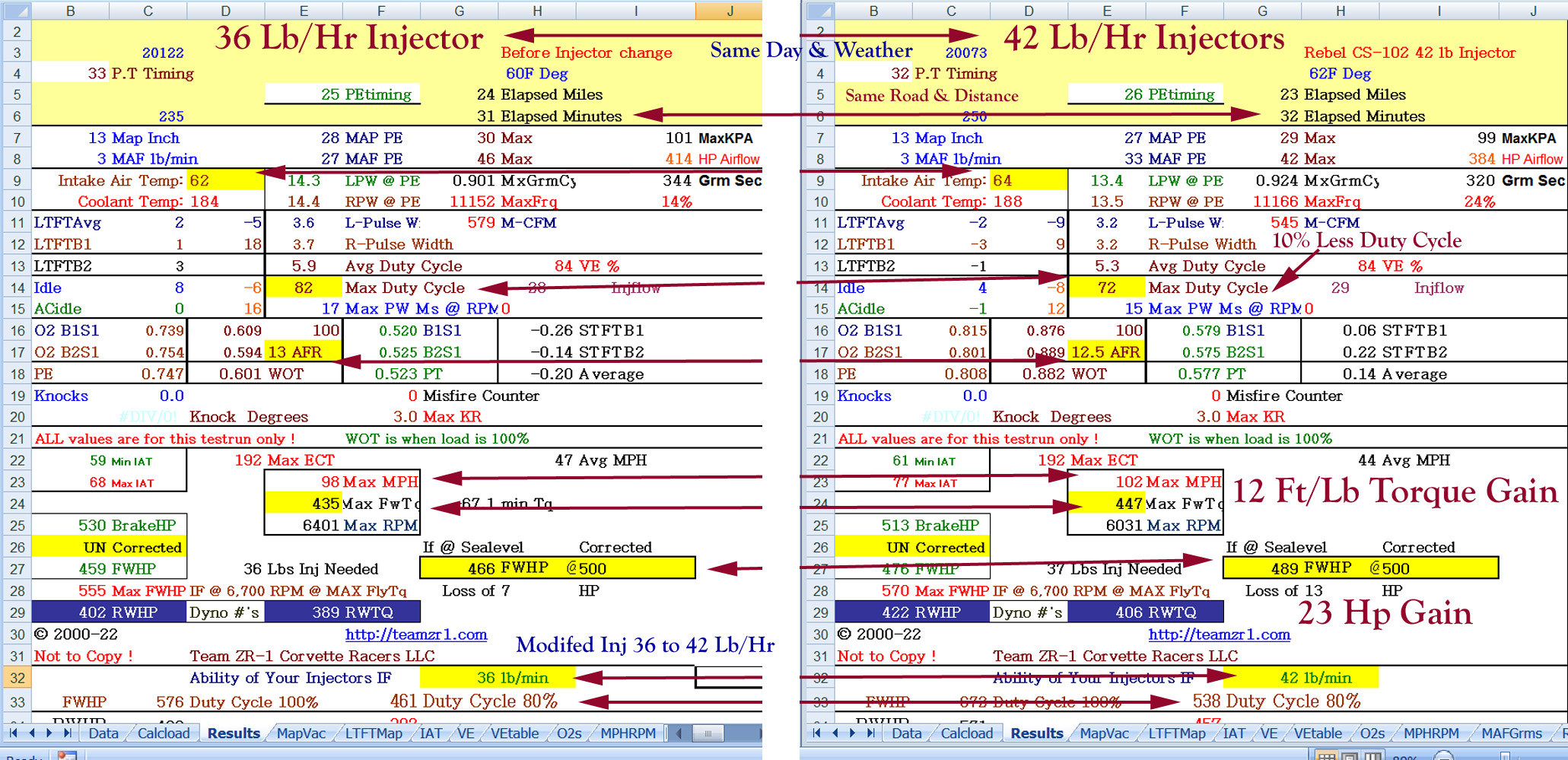Click Select All corner of right worksheet
This screenshot has width=1568, height=760.
click(820, 11)
